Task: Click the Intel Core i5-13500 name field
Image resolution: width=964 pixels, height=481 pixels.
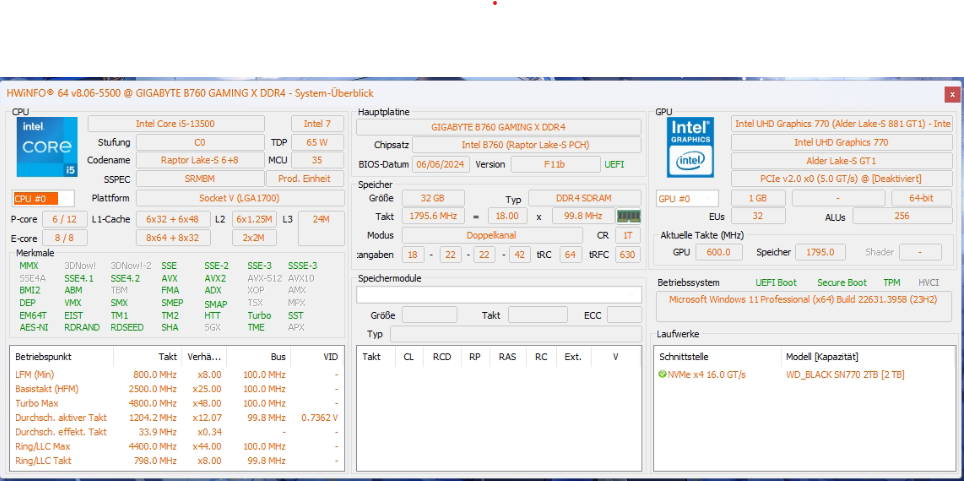Action: 176,124
